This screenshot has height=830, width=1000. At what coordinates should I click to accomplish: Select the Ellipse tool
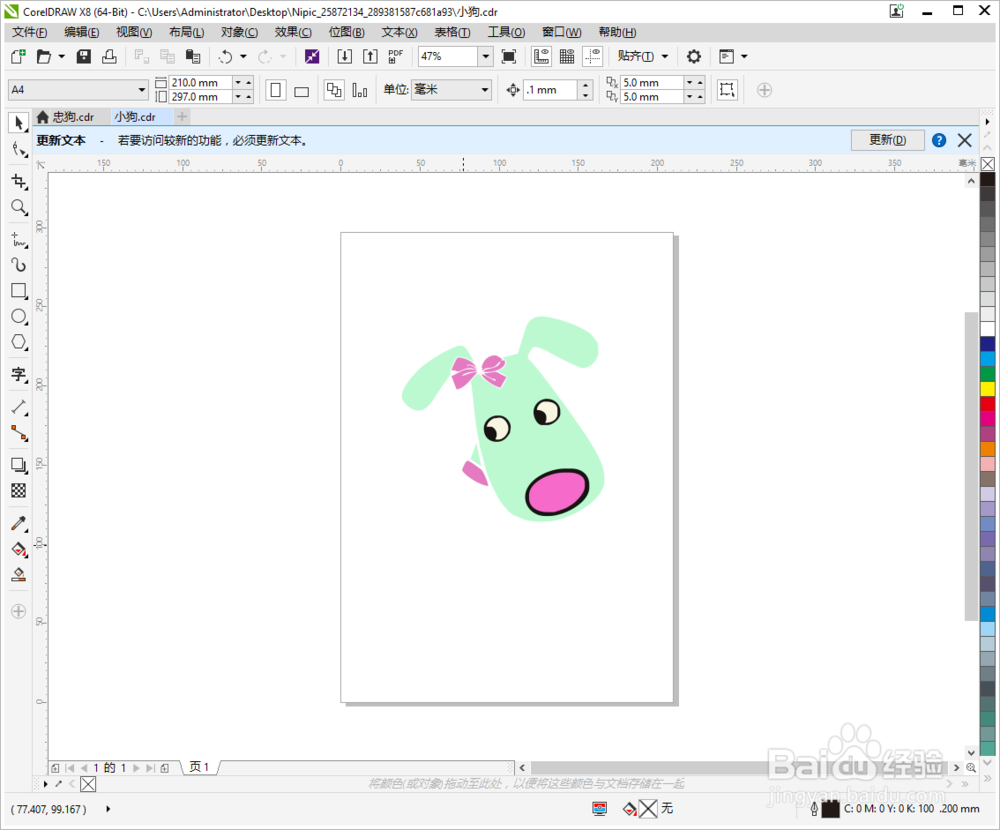pyautogui.click(x=18, y=316)
